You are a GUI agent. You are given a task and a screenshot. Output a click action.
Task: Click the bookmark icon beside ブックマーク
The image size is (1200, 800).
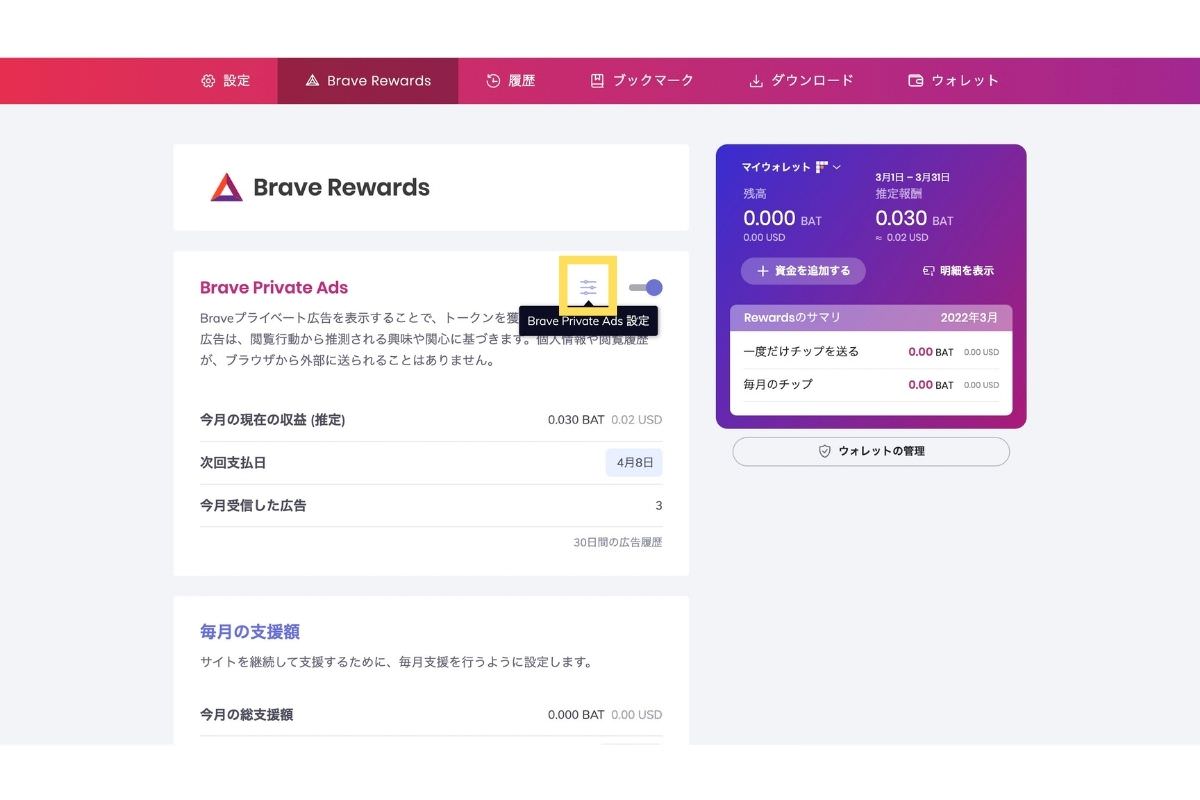pos(597,81)
